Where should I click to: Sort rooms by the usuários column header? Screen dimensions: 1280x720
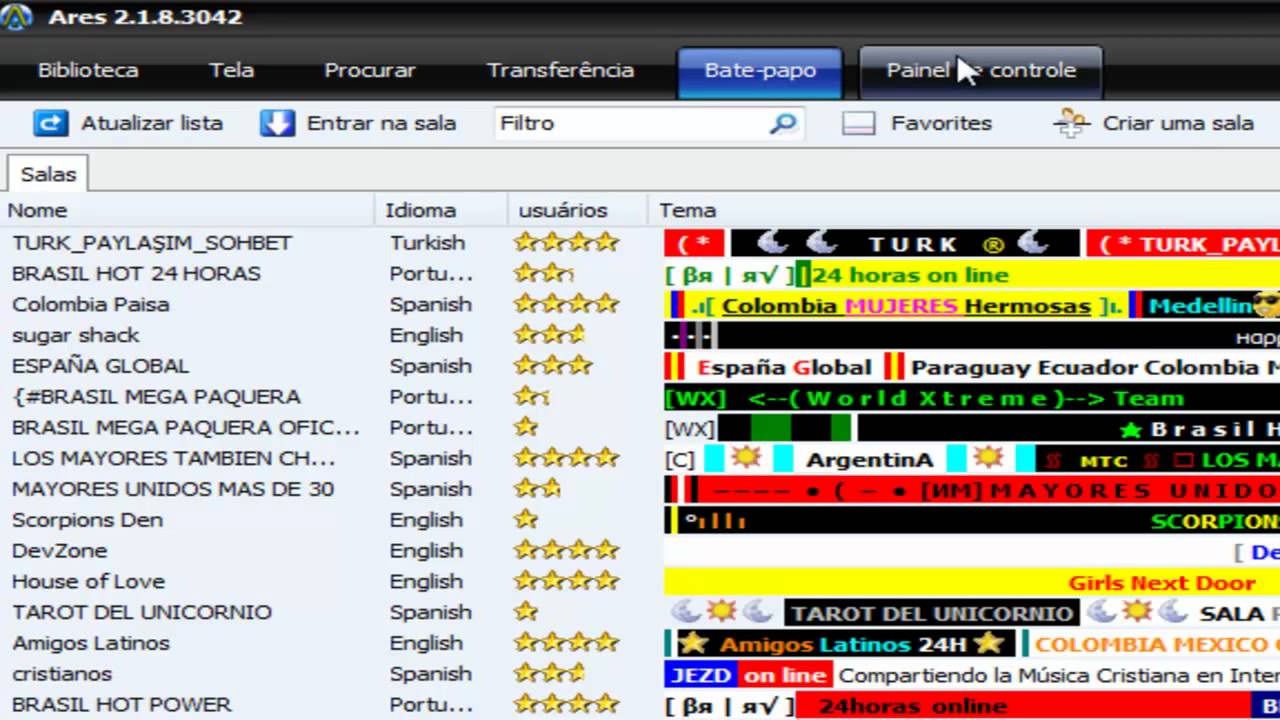[578, 210]
